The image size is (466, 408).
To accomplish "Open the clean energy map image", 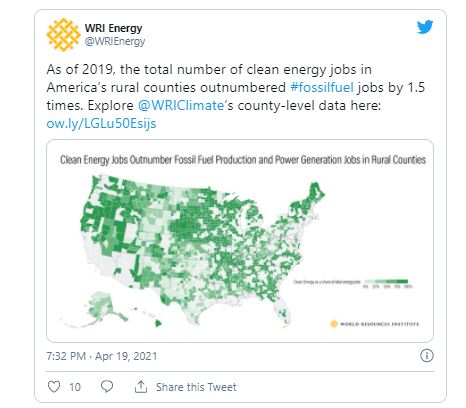I will coord(240,241).
